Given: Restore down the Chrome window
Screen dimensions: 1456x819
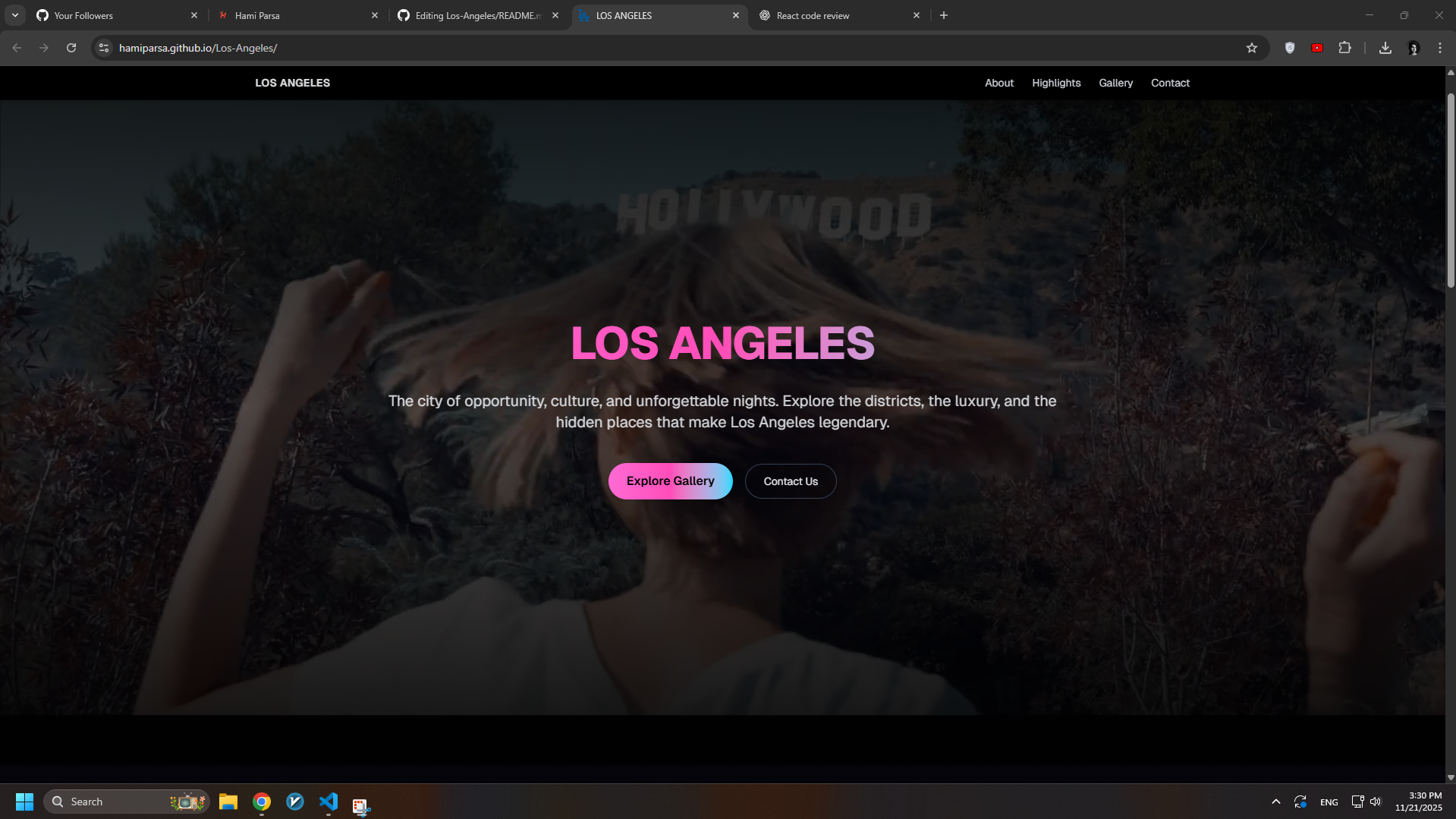Looking at the screenshot, I should [1404, 15].
